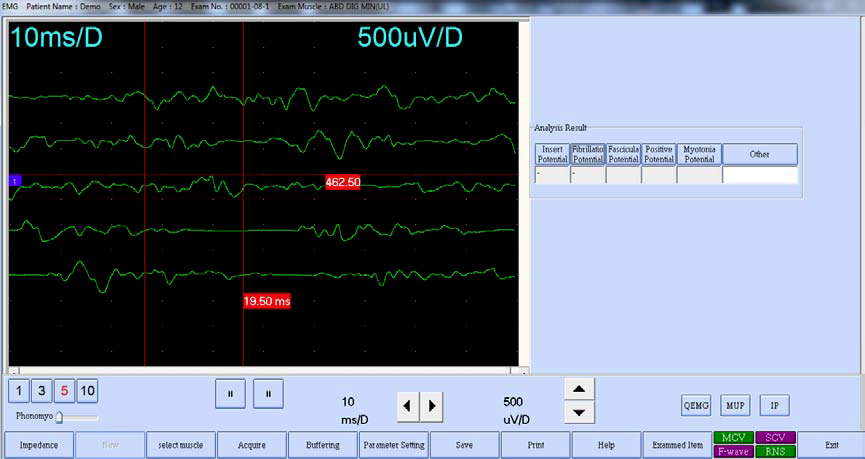Image resolution: width=865 pixels, height=459 pixels.
Task: Increase sensitivity with the up arrow
Action: click(x=579, y=389)
